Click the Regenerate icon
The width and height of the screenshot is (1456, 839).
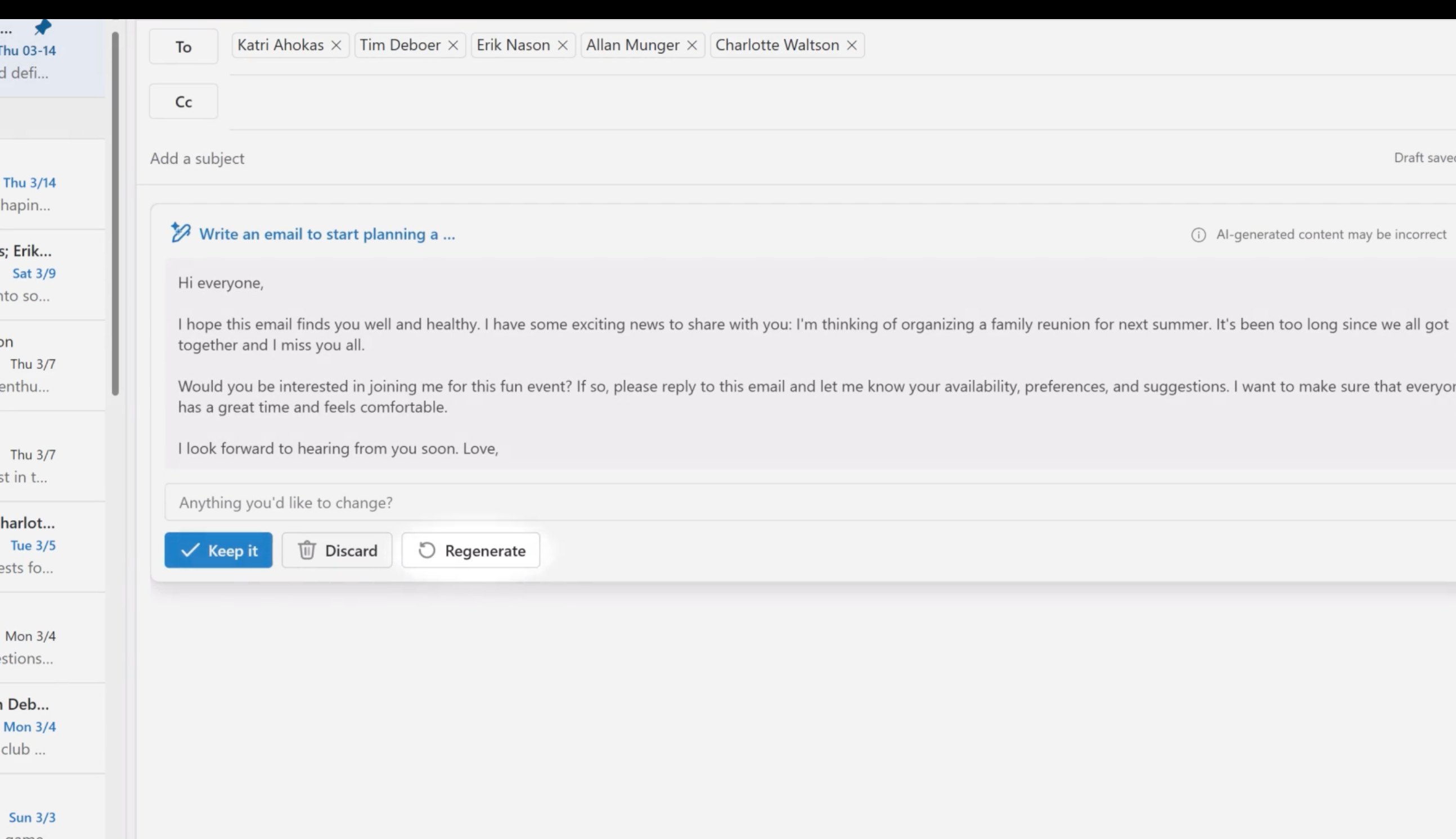click(425, 550)
